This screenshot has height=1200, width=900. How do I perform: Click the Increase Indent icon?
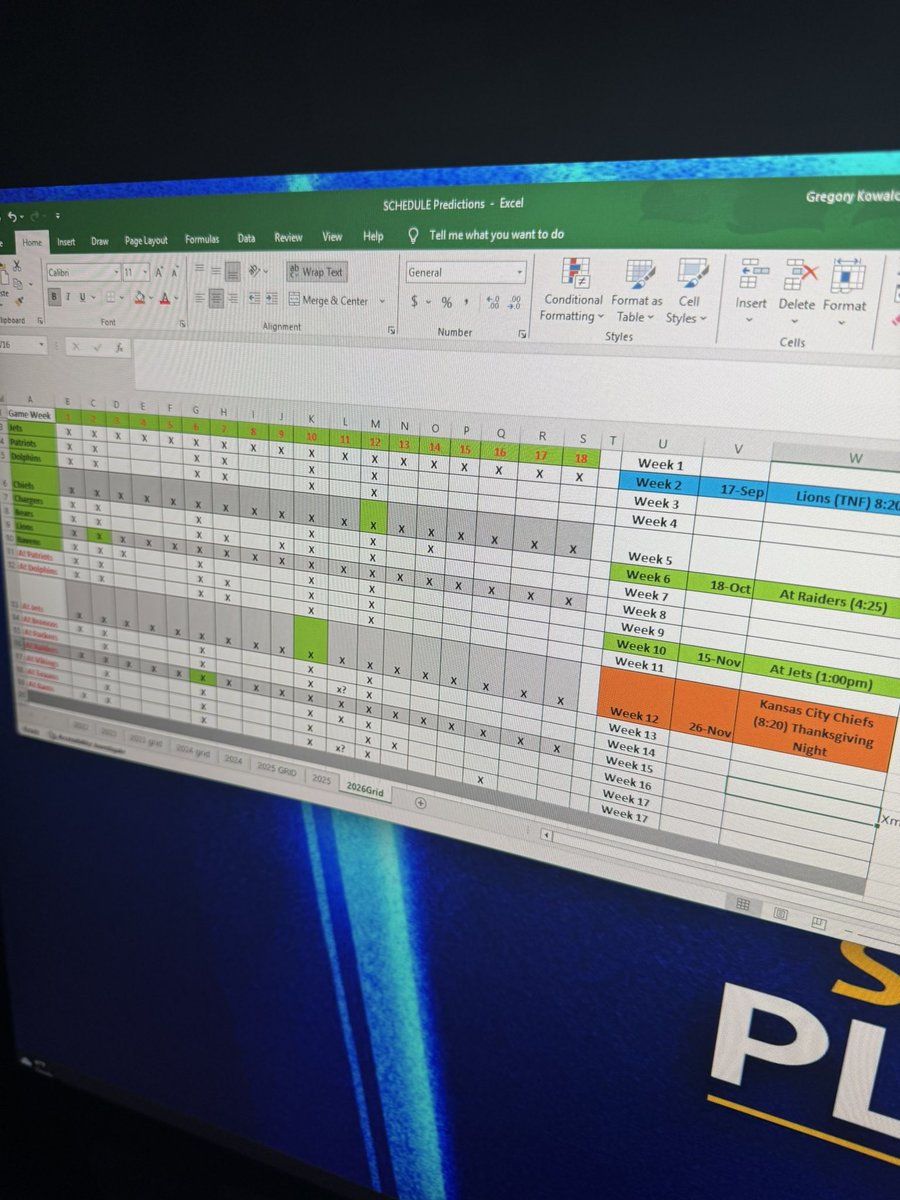pyautogui.click(x=271, y=297)
